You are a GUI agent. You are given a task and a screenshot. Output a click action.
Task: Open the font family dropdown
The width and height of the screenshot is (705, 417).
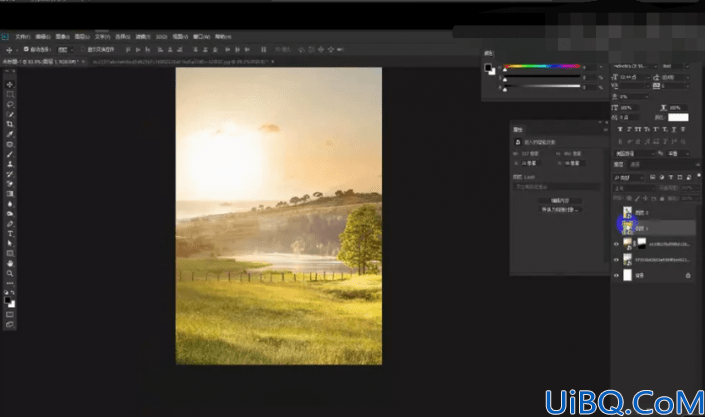tap(635, 66)
